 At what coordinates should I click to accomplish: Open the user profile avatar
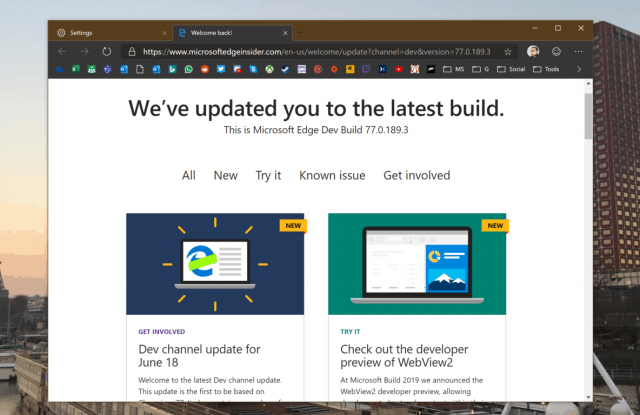tap(533, 51)
